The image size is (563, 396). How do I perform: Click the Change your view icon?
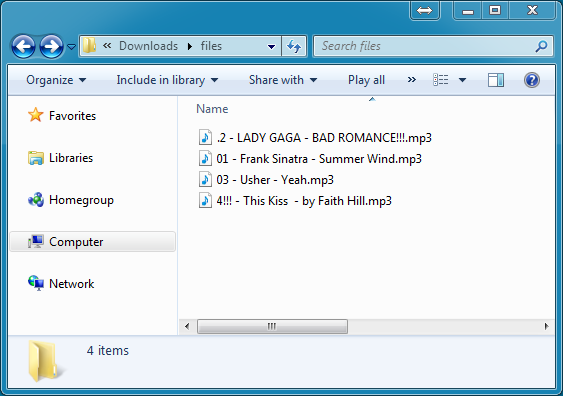click(x=441, y=80)
